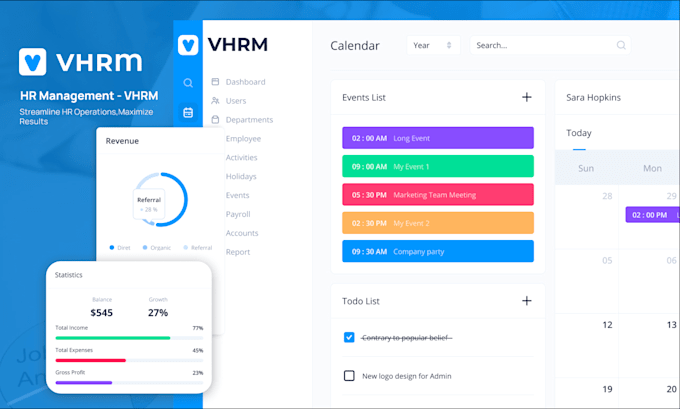Open the Year view dropdown
This screenshot has height=409, width=680.
click(x=433, y=45)
